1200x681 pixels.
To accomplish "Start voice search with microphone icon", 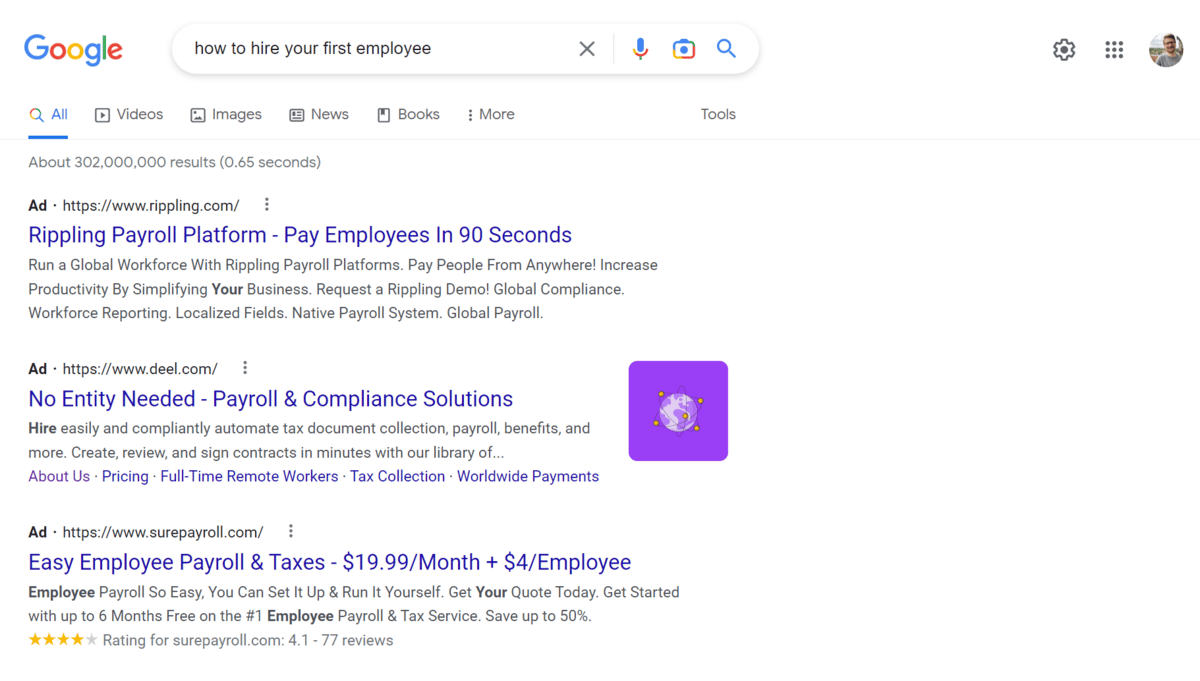I will (640, 48).
